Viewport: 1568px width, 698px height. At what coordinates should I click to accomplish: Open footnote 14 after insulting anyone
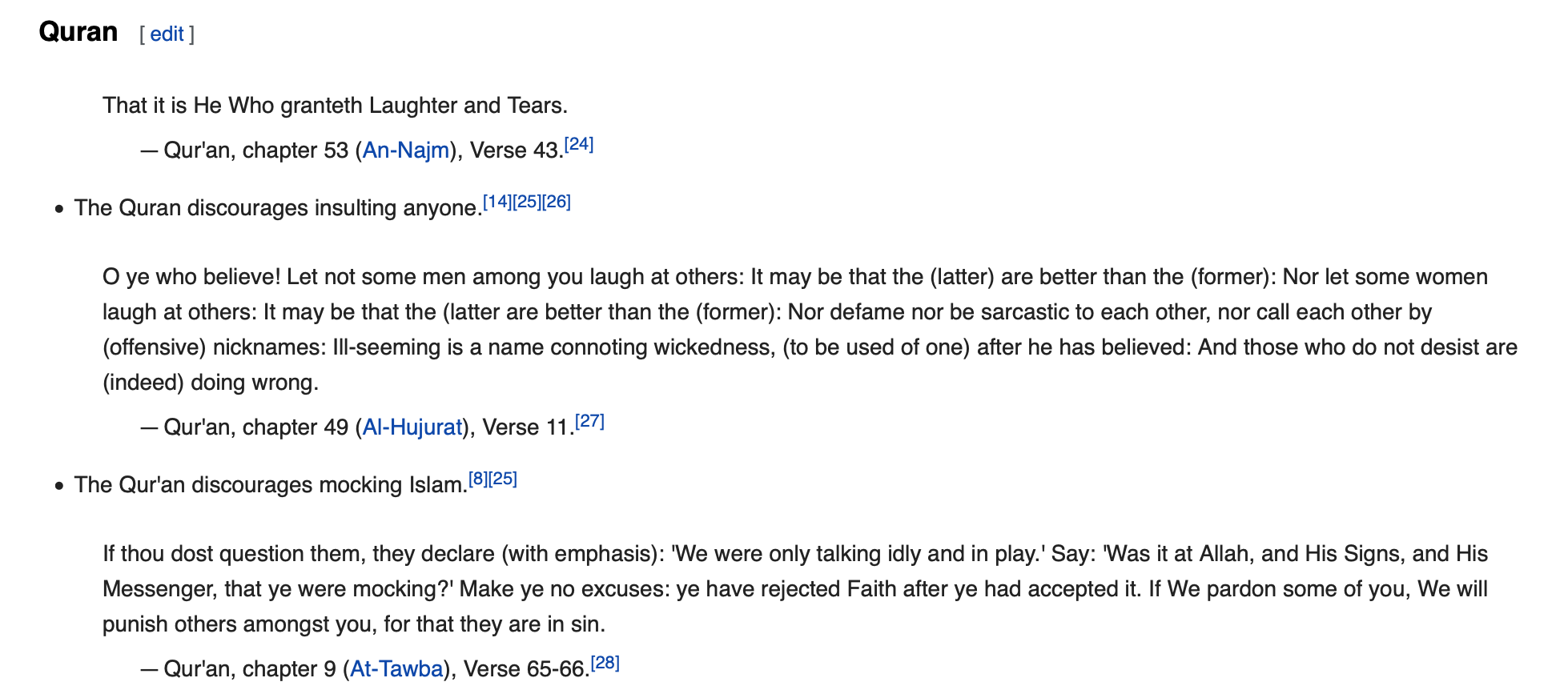click(497, 202)
